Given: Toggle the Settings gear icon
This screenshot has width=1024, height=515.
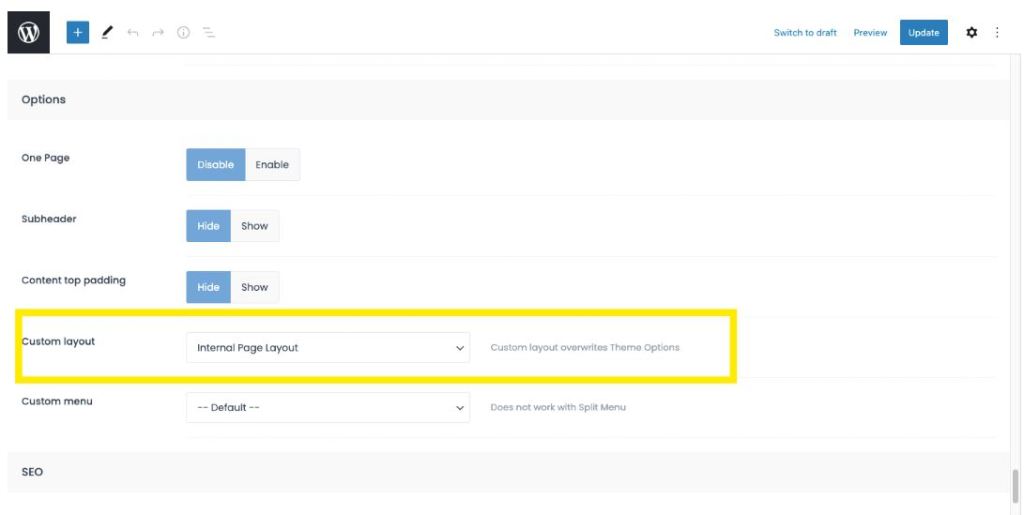Looking at the screenshot, I should [971, 33].
